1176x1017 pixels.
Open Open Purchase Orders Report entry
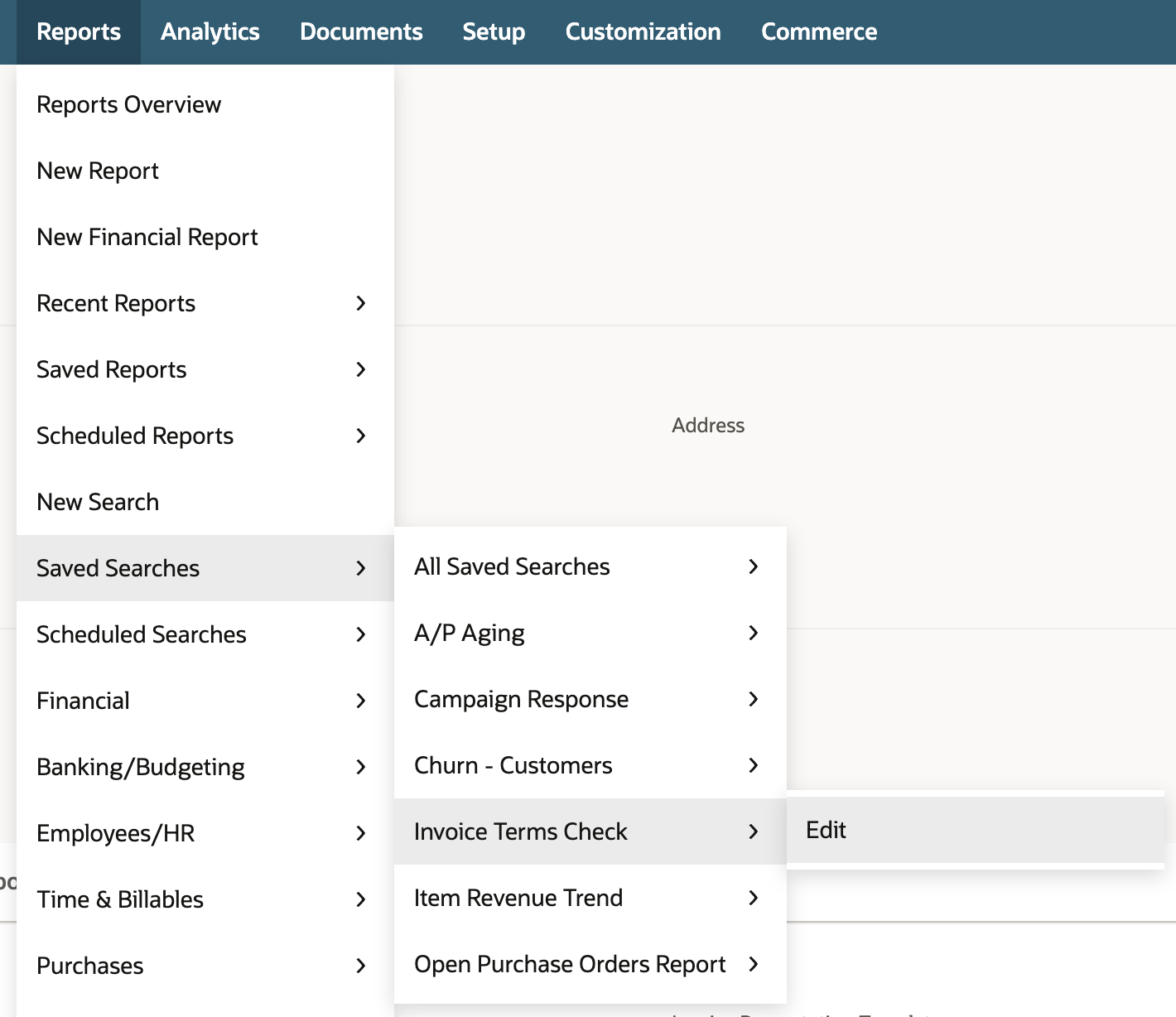(590, 964)
